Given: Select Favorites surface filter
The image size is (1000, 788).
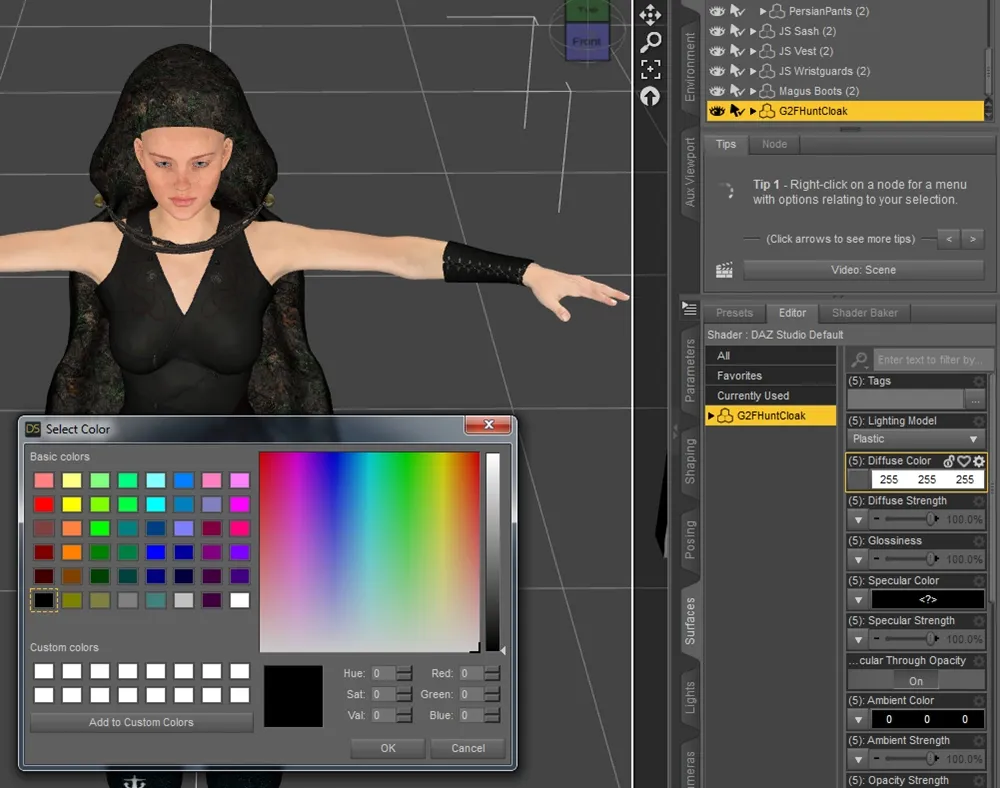Looking at the screenshot, I should [x=770, y=376].
